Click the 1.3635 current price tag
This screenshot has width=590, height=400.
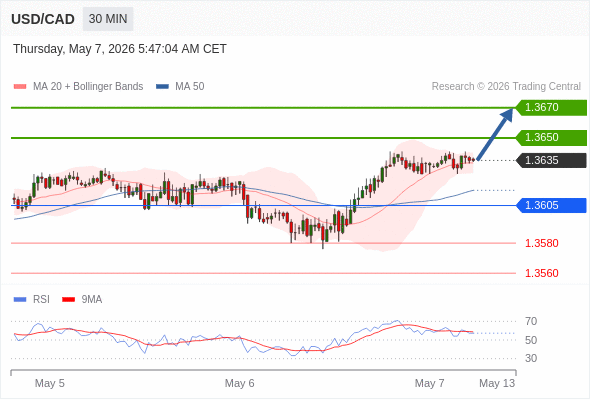[x=551, y=160]
